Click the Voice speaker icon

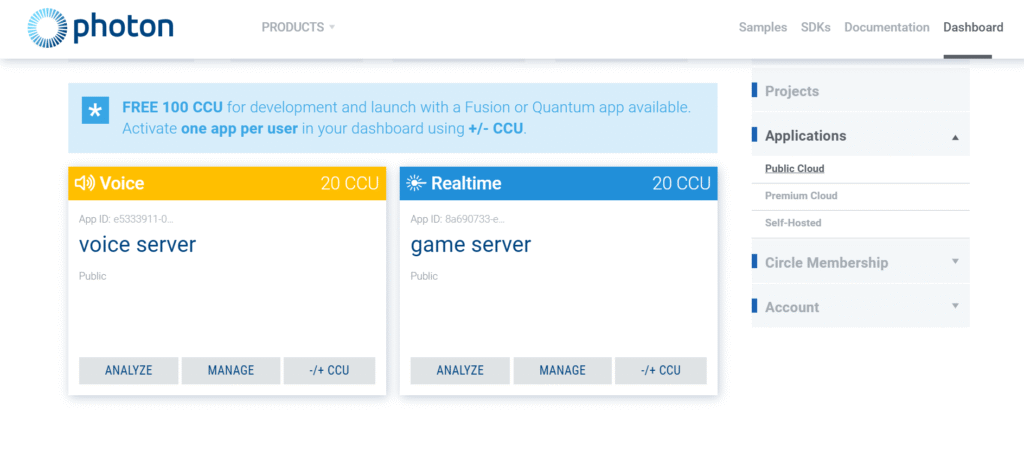pos(84,183)
